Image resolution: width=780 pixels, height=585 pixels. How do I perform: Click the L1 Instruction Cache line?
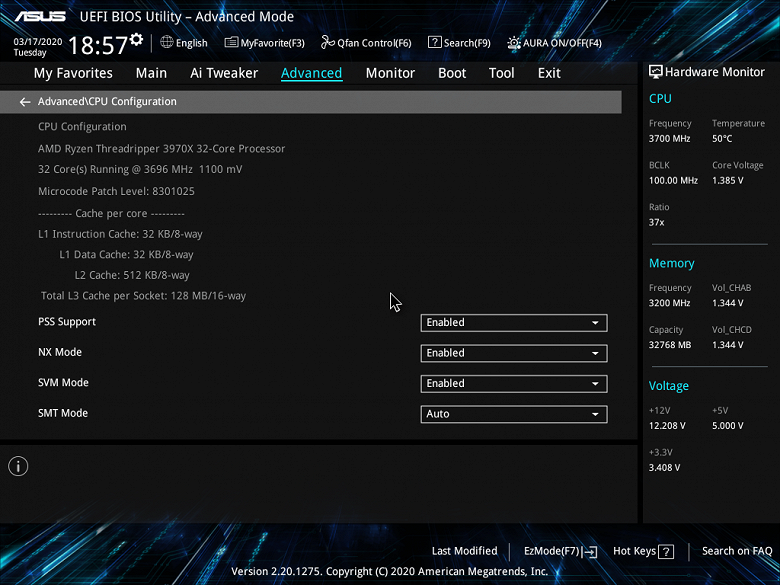pyautogui.click(x=120, y=234)
